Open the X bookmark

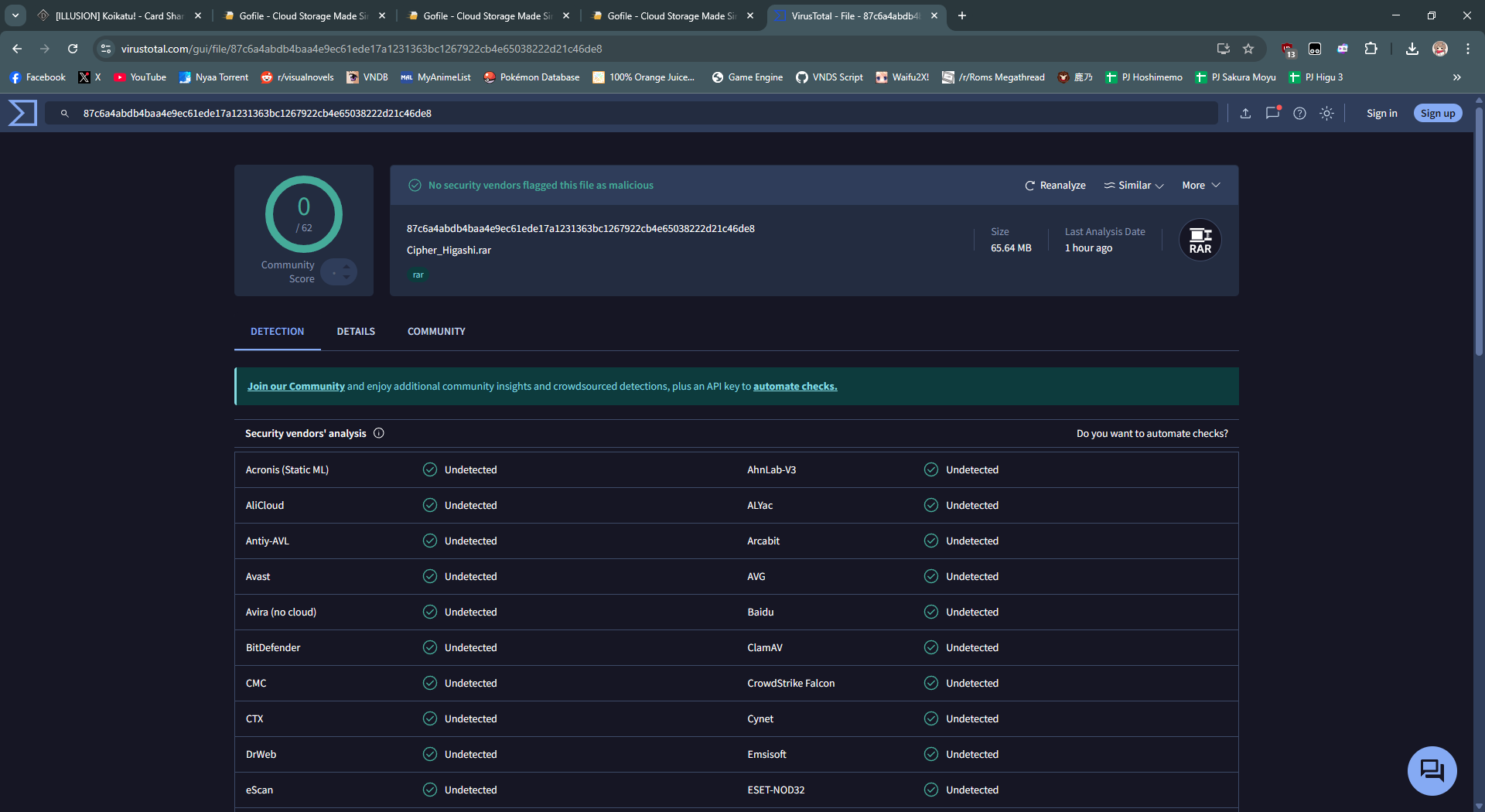point(90,77)
